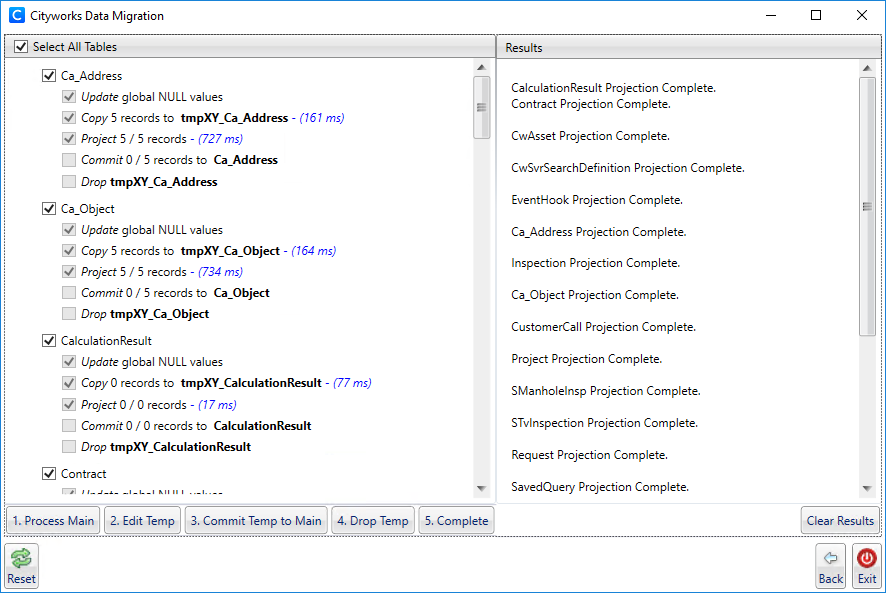Click the Results scroll down arrow
886x593 pixels.
pyautogui.click(x=867, y=488)
